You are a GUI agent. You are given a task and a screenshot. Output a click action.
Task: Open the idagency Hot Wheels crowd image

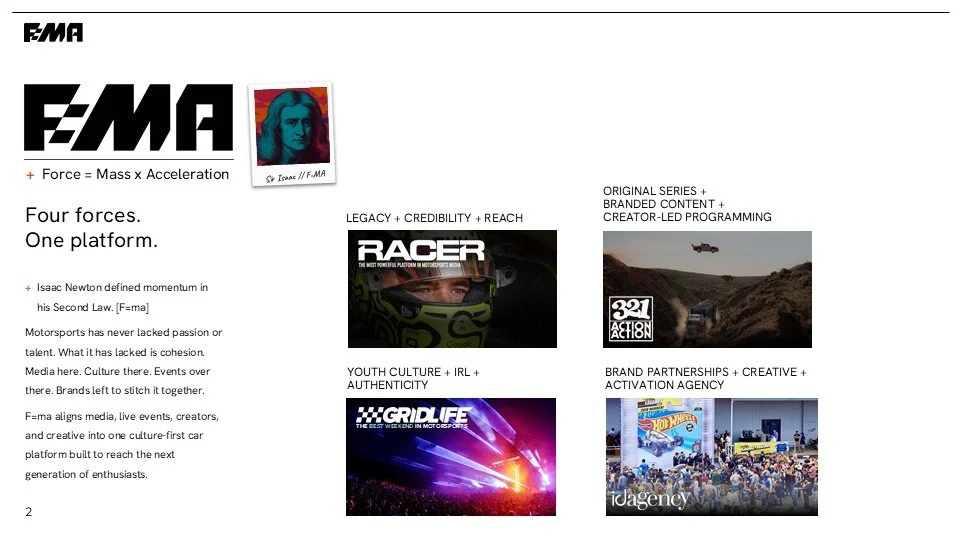click(711, 457)
